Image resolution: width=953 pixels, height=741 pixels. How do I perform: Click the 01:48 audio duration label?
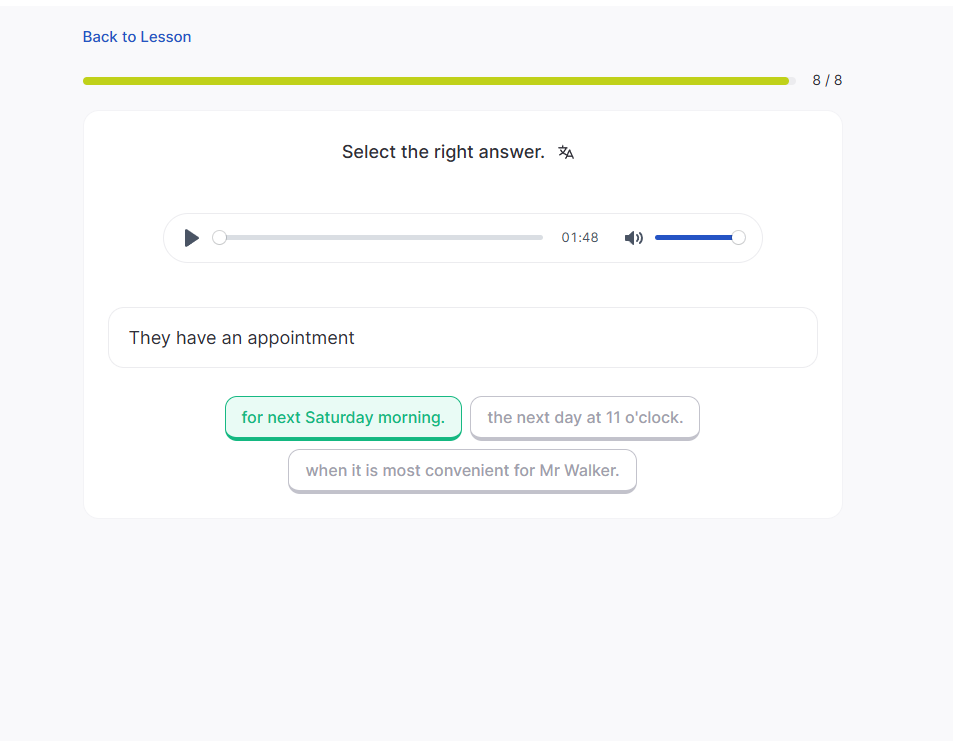[580, 238]
